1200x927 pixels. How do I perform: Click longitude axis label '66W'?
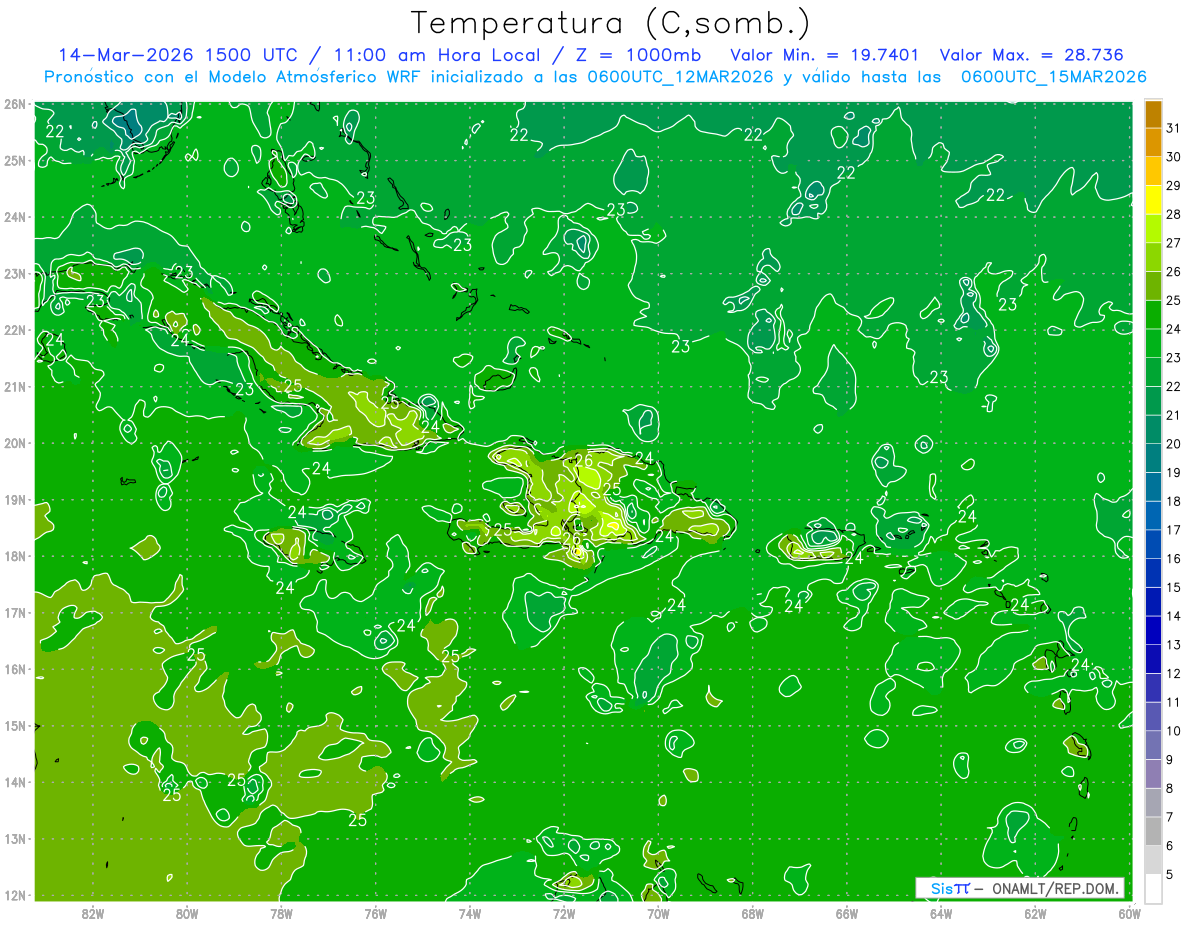(x=846, y=913)
